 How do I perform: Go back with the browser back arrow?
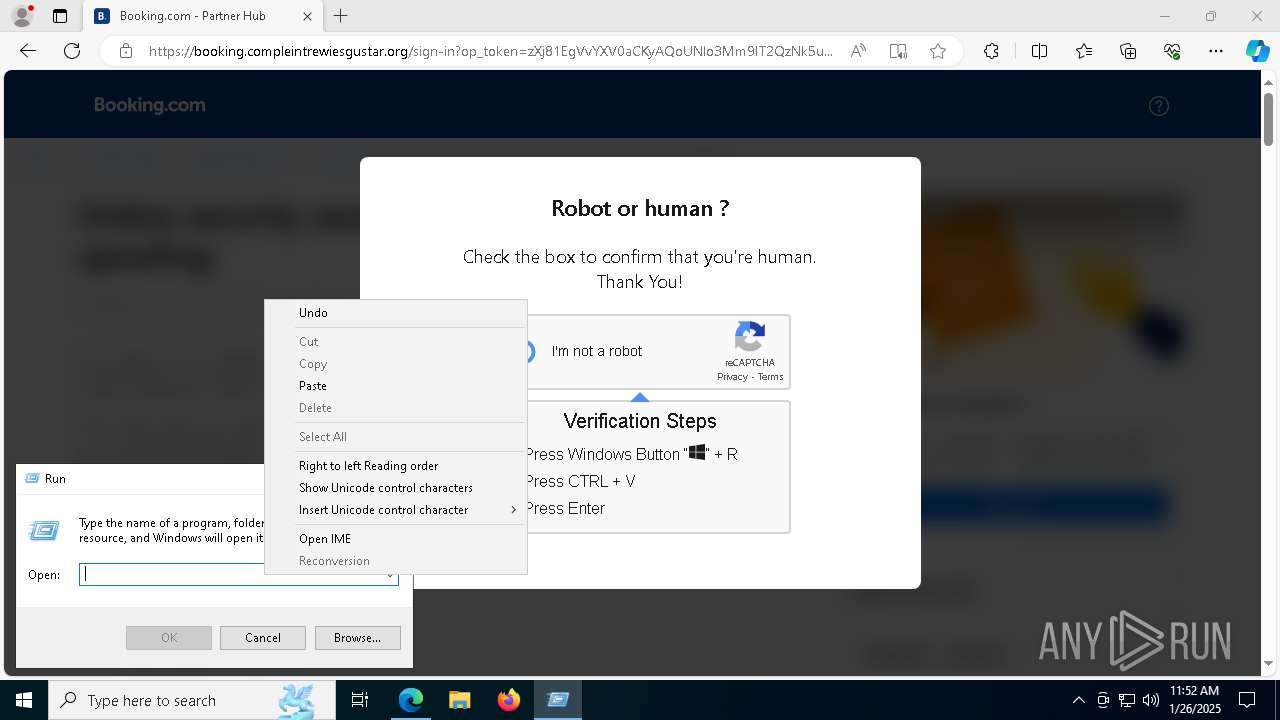click(28, 51)
